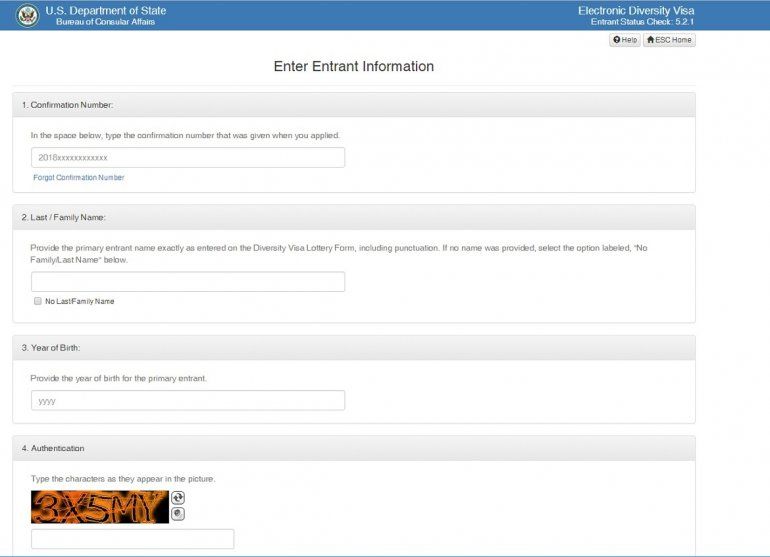Screen dimensions: 770x557
Task: Refresh the captcha picture
Action: click(178, 498)
